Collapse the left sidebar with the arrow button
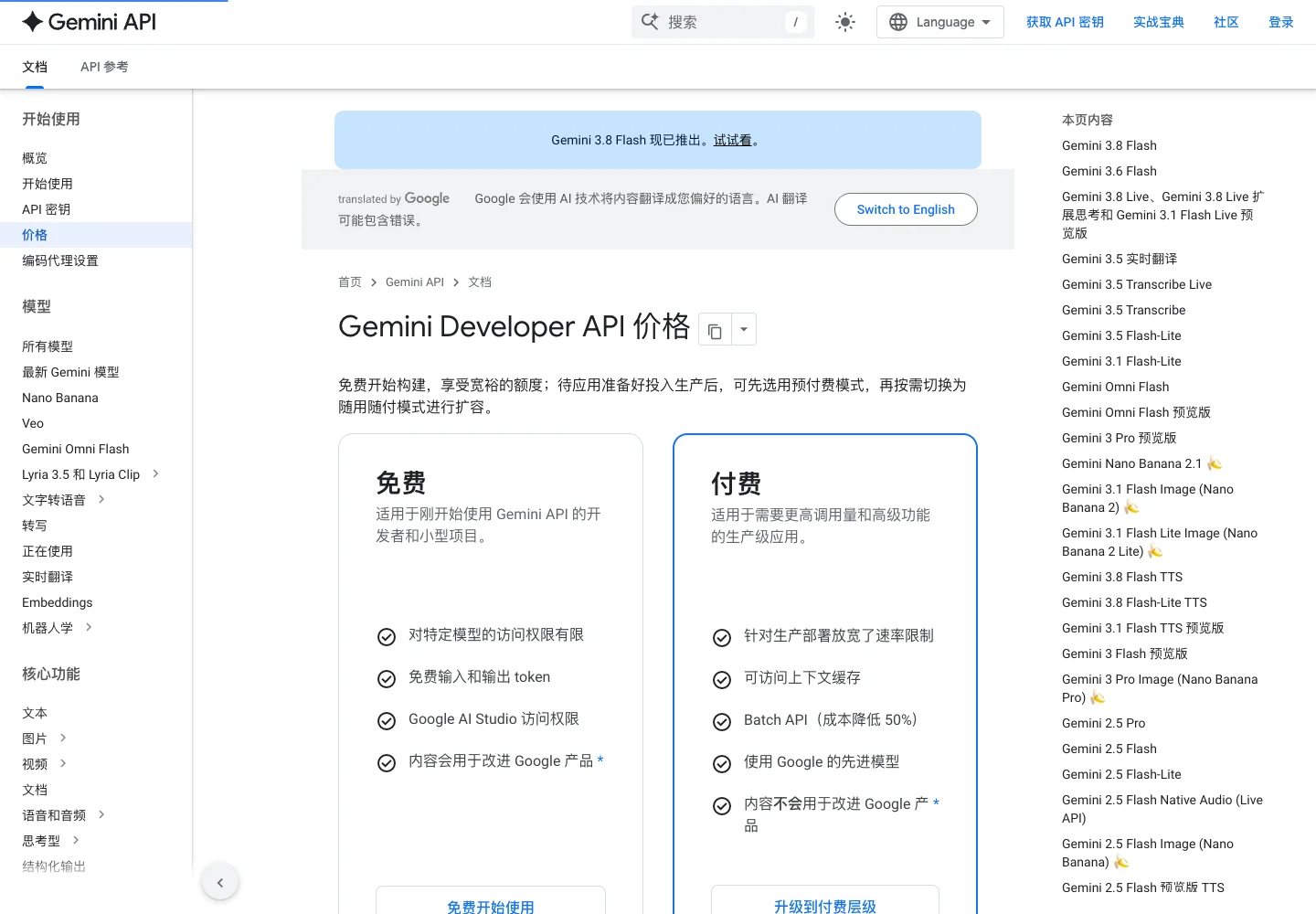1316x914 pixels. click(x=220, y=882)
